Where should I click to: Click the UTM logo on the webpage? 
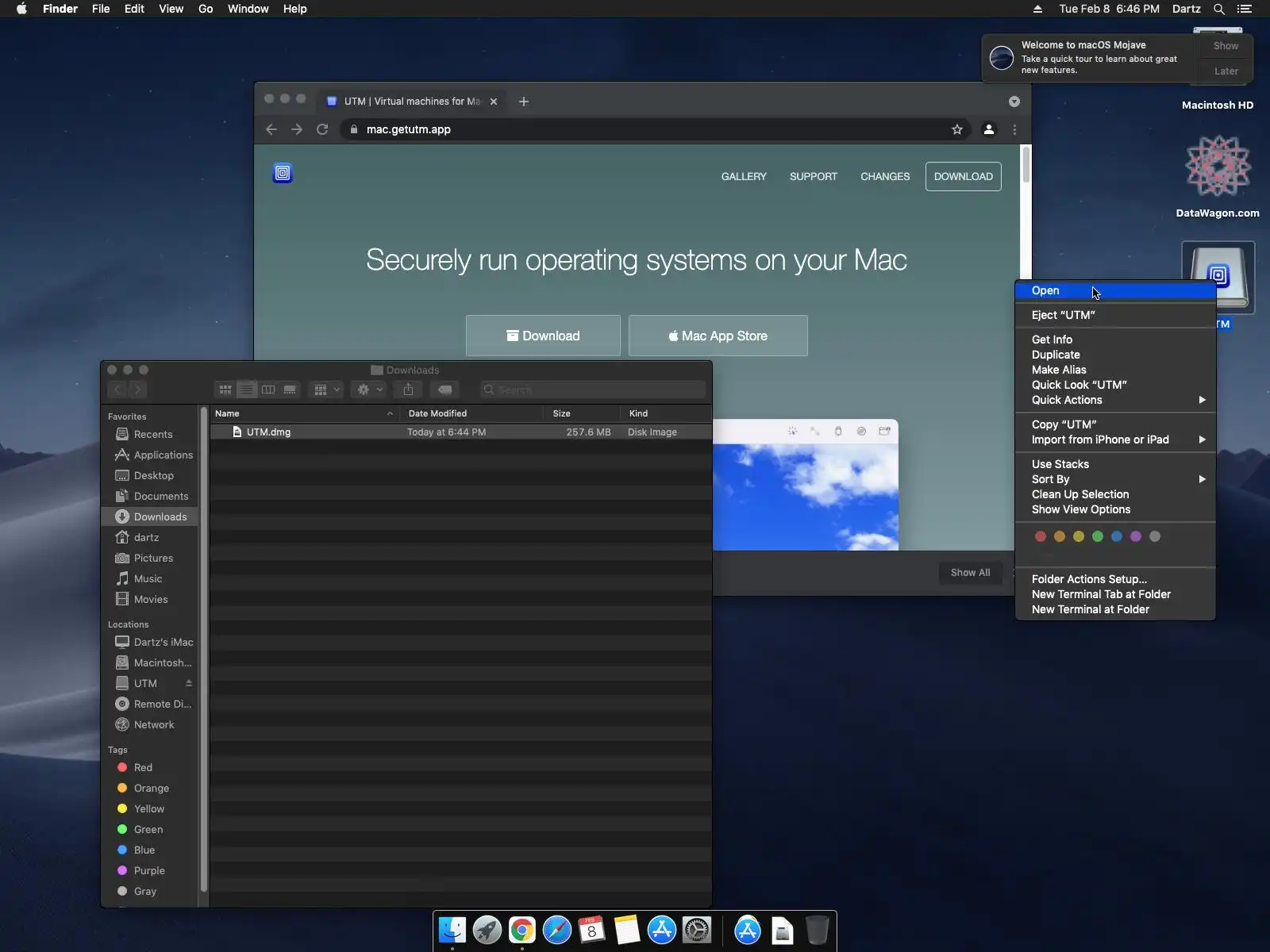coord(283,173)
